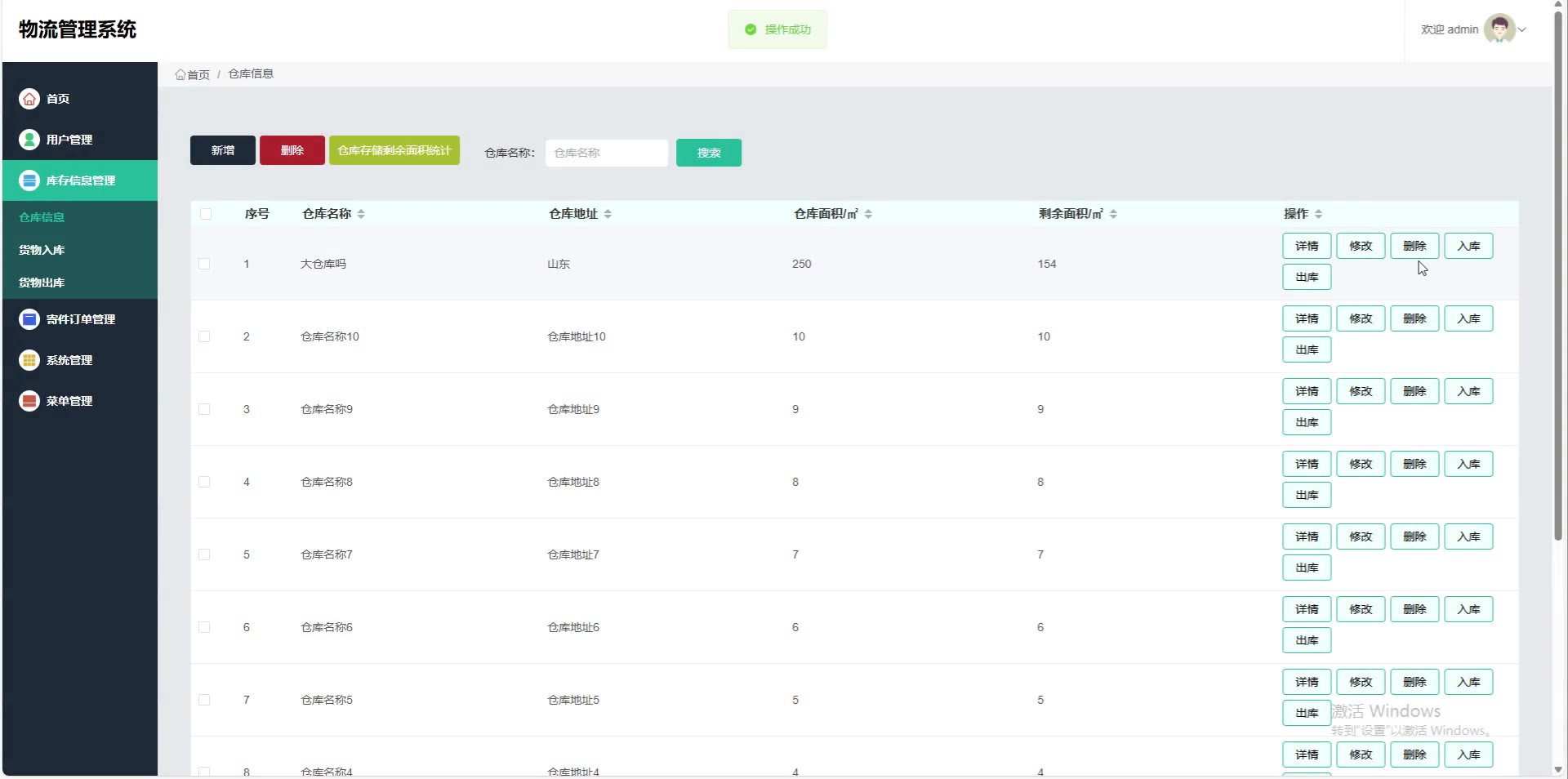Open 货物出库 submenu item
The height and width of the screenshot is (779, 1568).
tap(42, 283)
